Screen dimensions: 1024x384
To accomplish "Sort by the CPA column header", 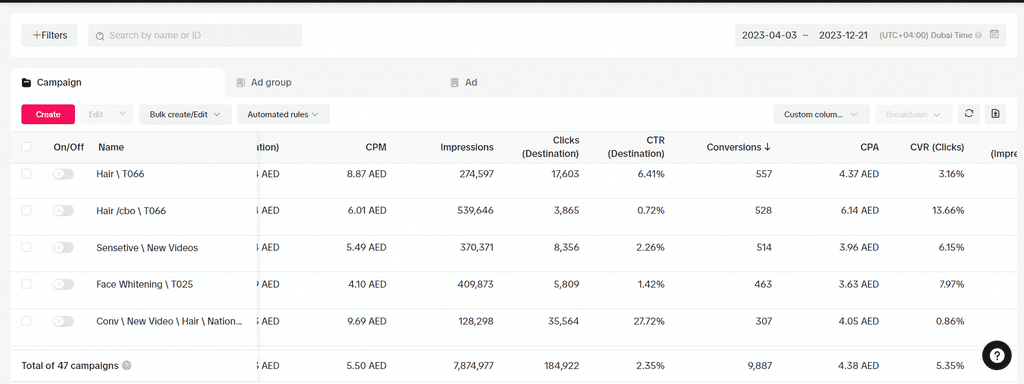I will click(x=869, y=148).
